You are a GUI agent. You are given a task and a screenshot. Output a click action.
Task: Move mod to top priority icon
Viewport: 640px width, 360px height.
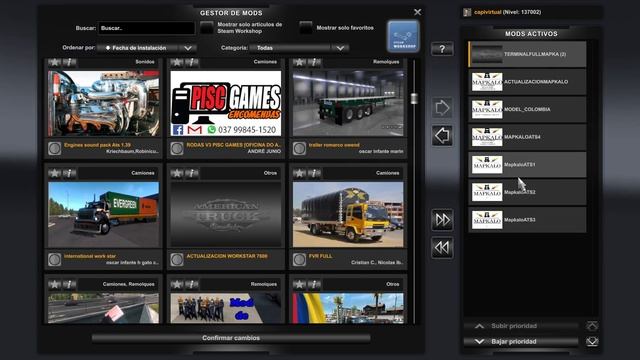tap(592, 326)
